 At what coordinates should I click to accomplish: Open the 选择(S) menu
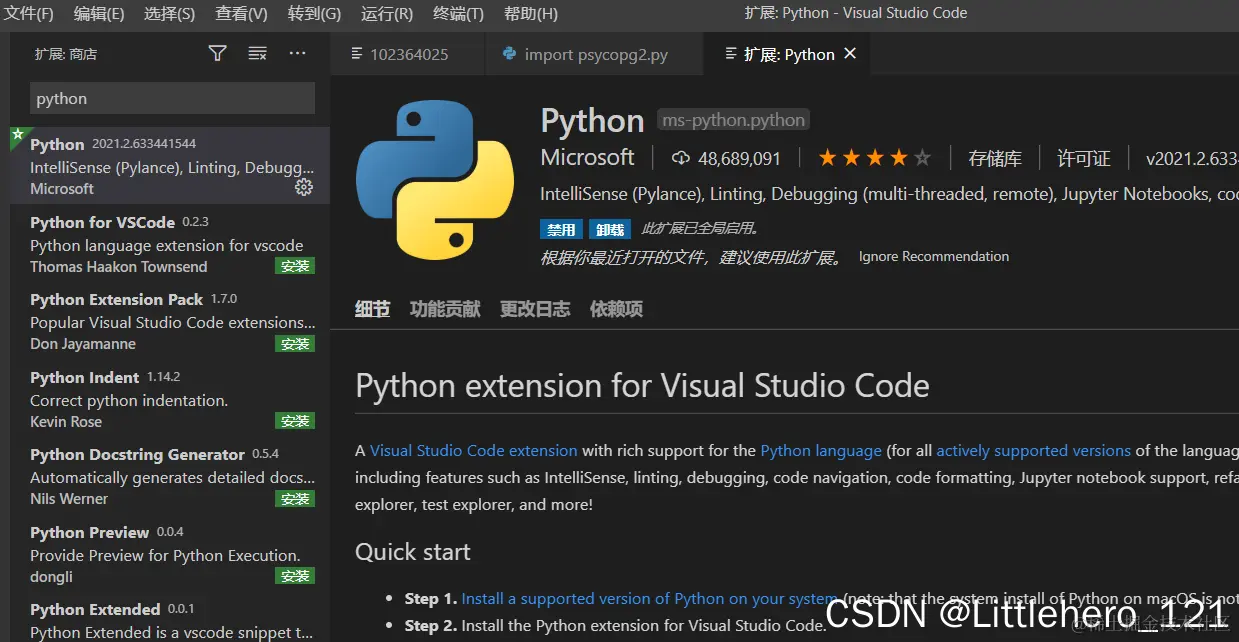pos(169,14)
